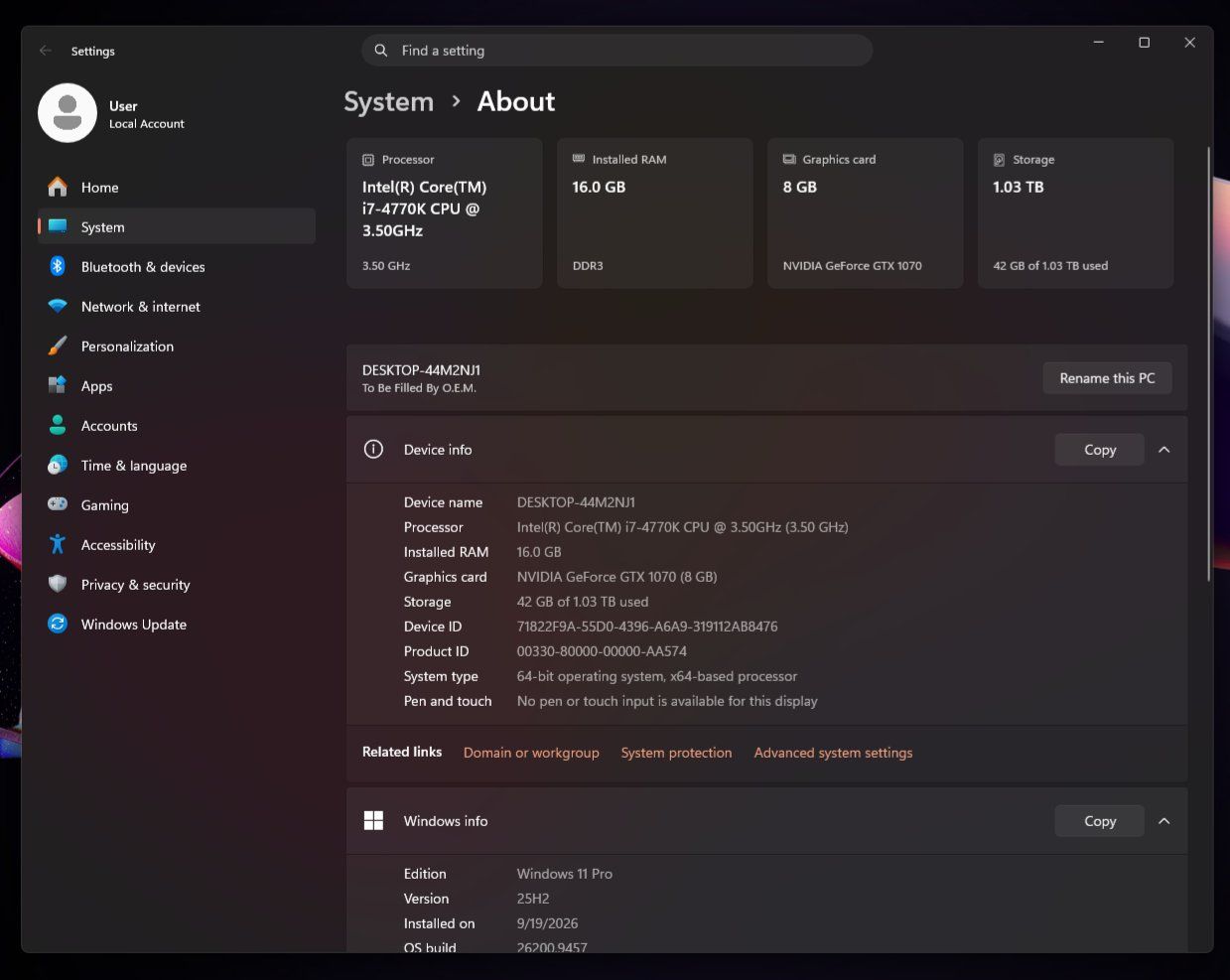Collapse the Device info section chevron

tap(1164, 450)
